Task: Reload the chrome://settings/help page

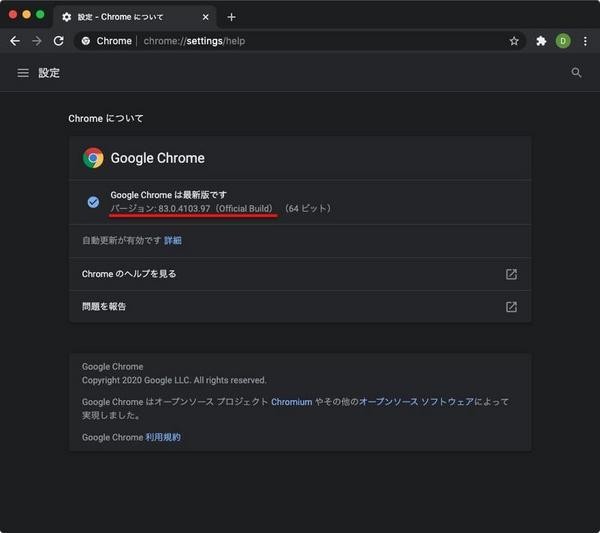Action: (x=59, y=41)
